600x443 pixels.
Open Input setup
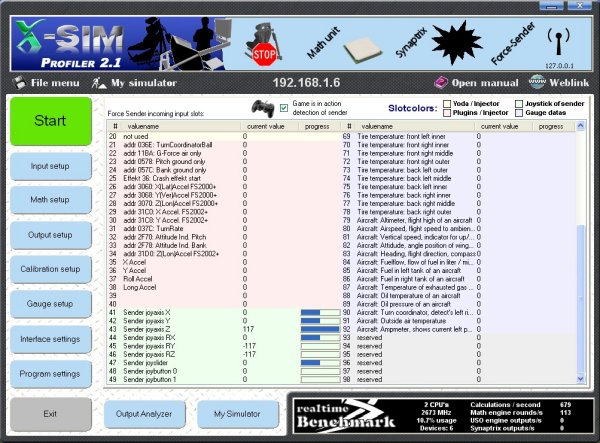[51, 166]
